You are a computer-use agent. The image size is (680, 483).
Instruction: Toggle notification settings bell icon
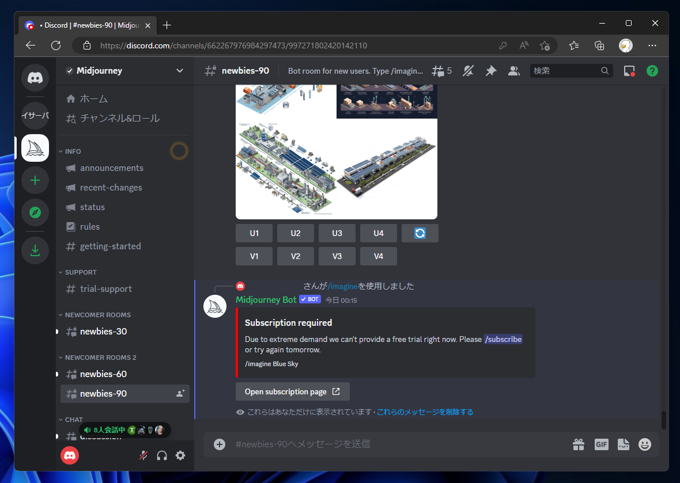coord(468,71)
